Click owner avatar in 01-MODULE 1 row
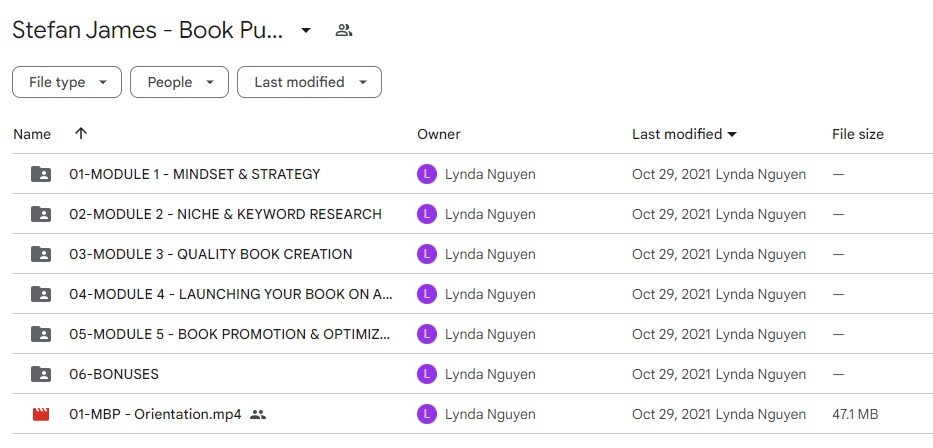Viewport: 933px width, 448px height. [427, 174]
